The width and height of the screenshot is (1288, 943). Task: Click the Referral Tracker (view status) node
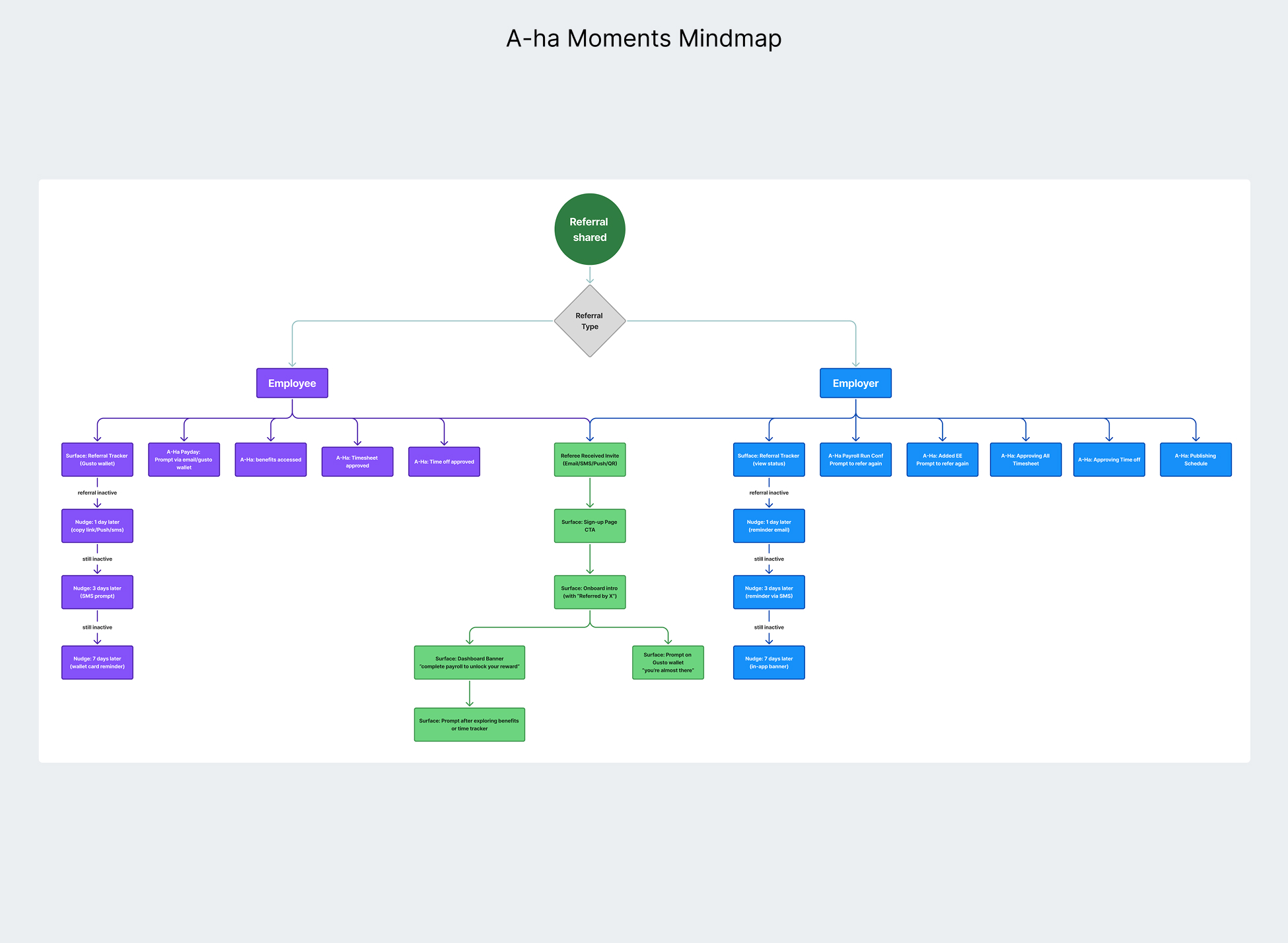point(769,460)
